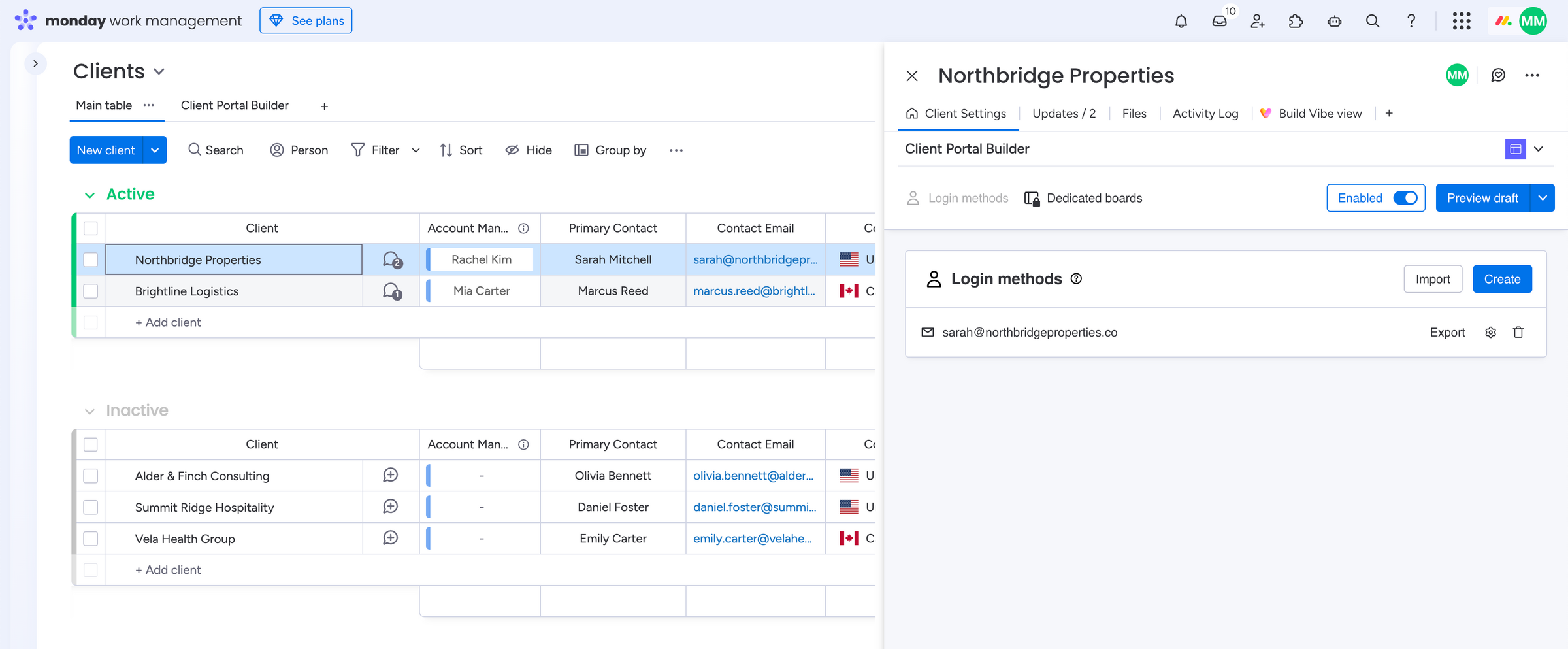
Task: Open the item panel conversation icon
Action: 1498,75
